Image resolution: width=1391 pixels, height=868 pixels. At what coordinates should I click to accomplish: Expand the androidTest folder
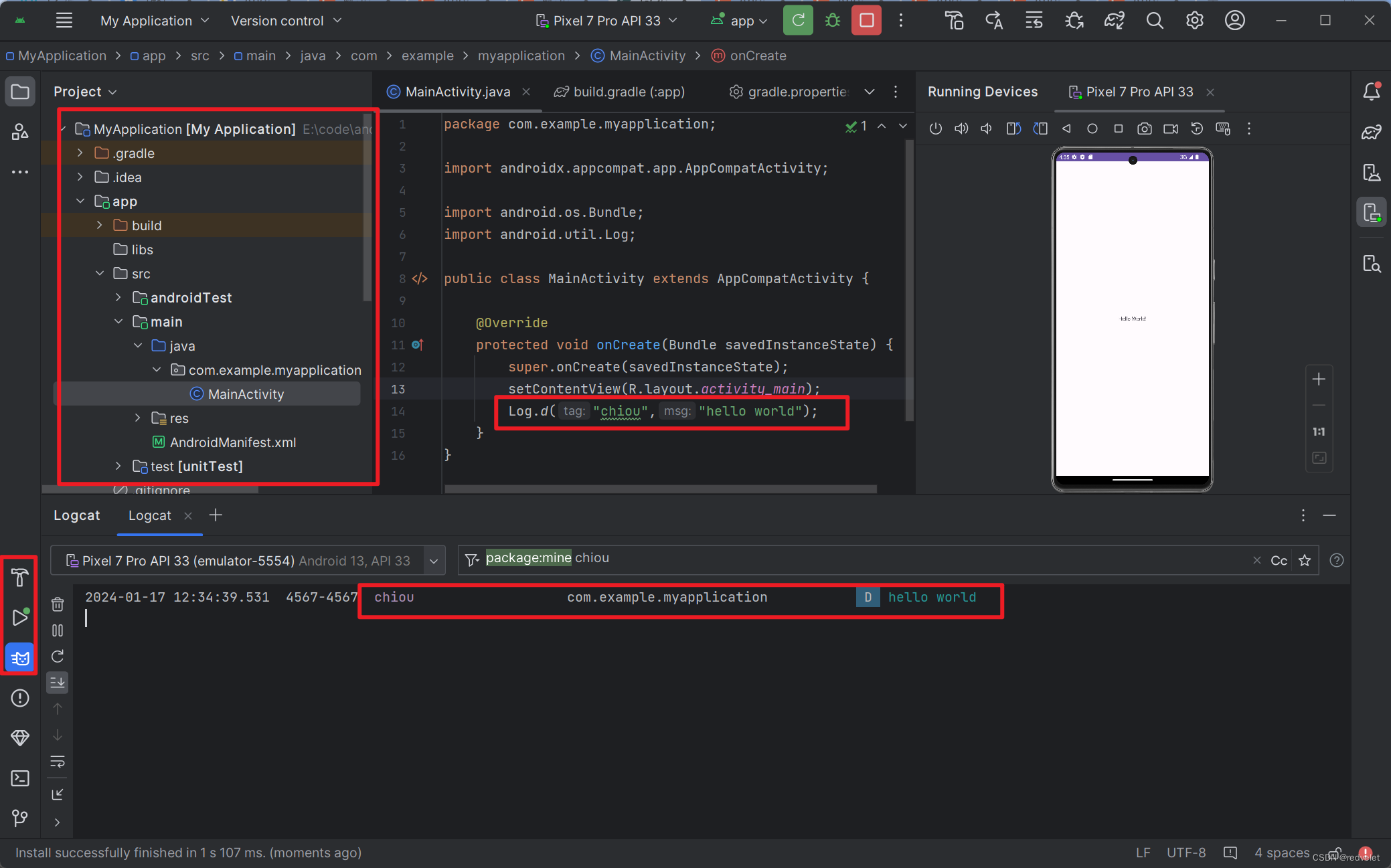point(118,297)
